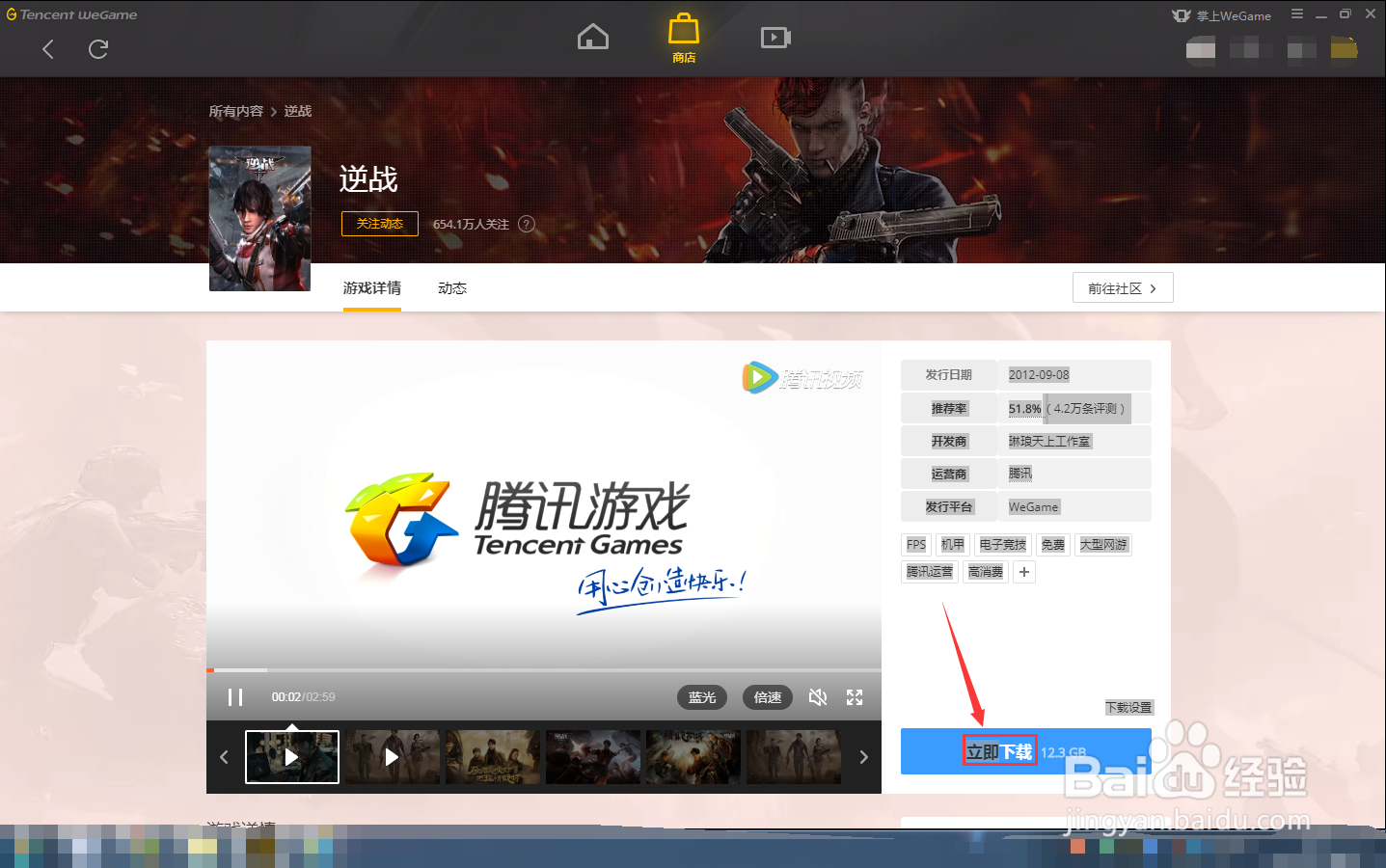Select the fourth media thumbnail
Image resolution: width=1386 pixels, height=868 pixels.
coord(593,757)
